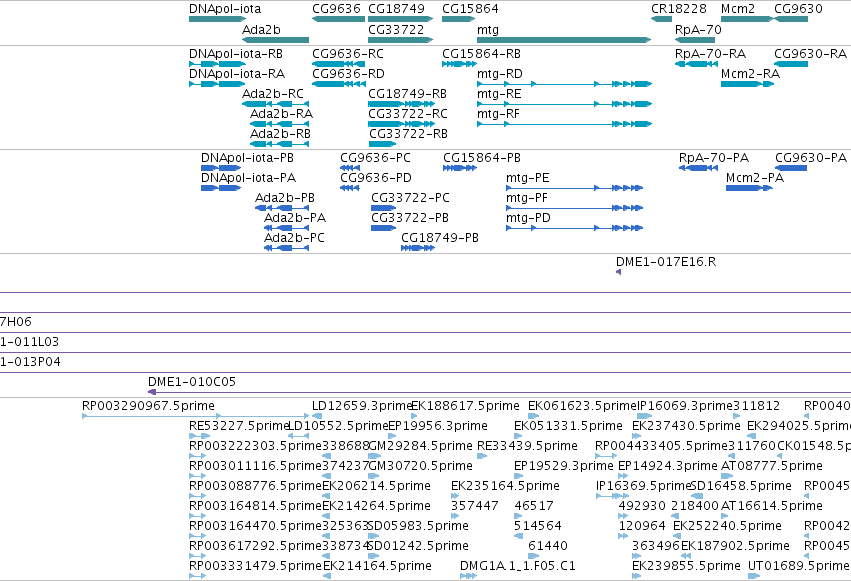Click the EK188617.5prime EST

(414, 416)
